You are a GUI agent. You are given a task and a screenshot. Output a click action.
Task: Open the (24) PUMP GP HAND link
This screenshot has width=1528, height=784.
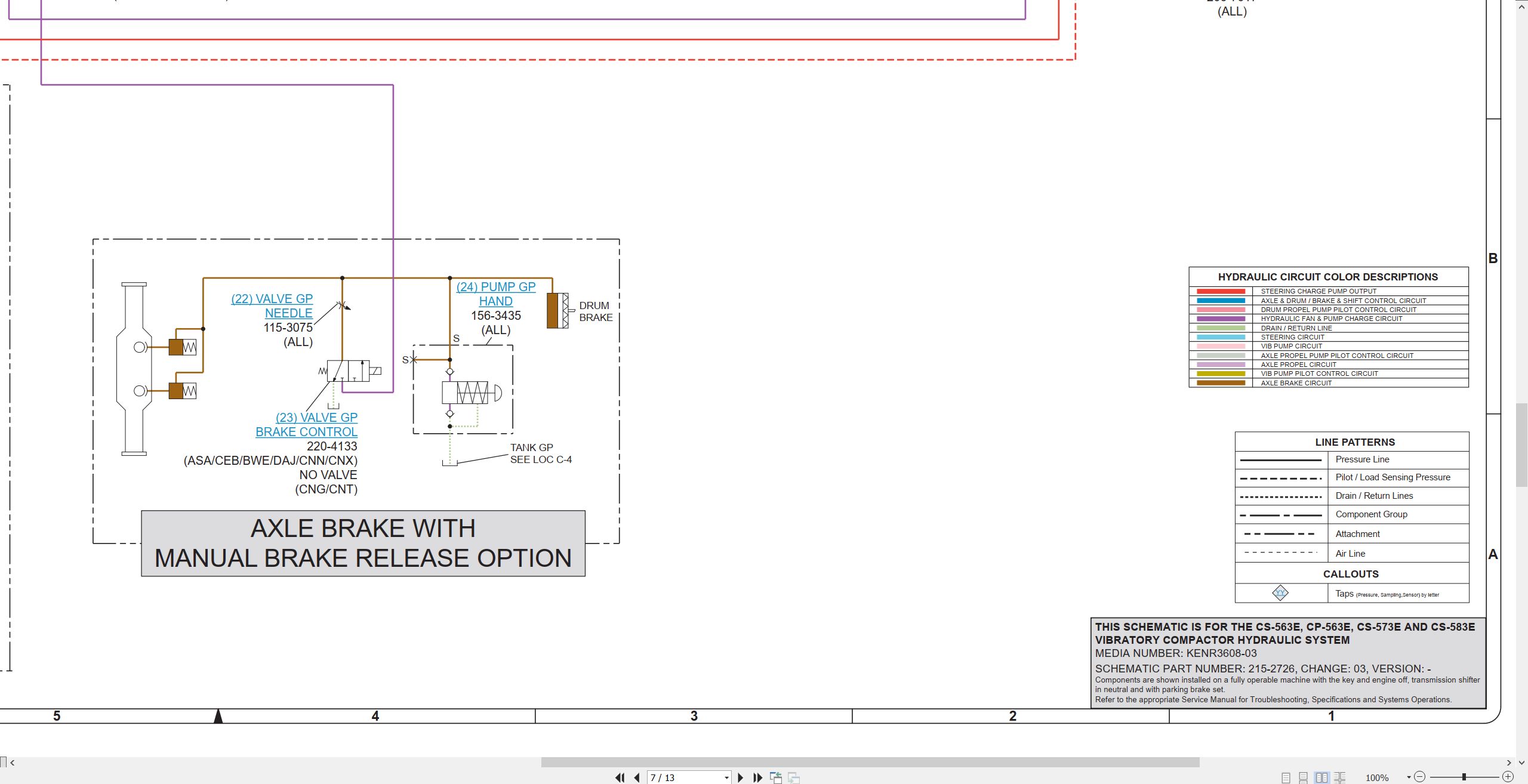coord(496,294)
